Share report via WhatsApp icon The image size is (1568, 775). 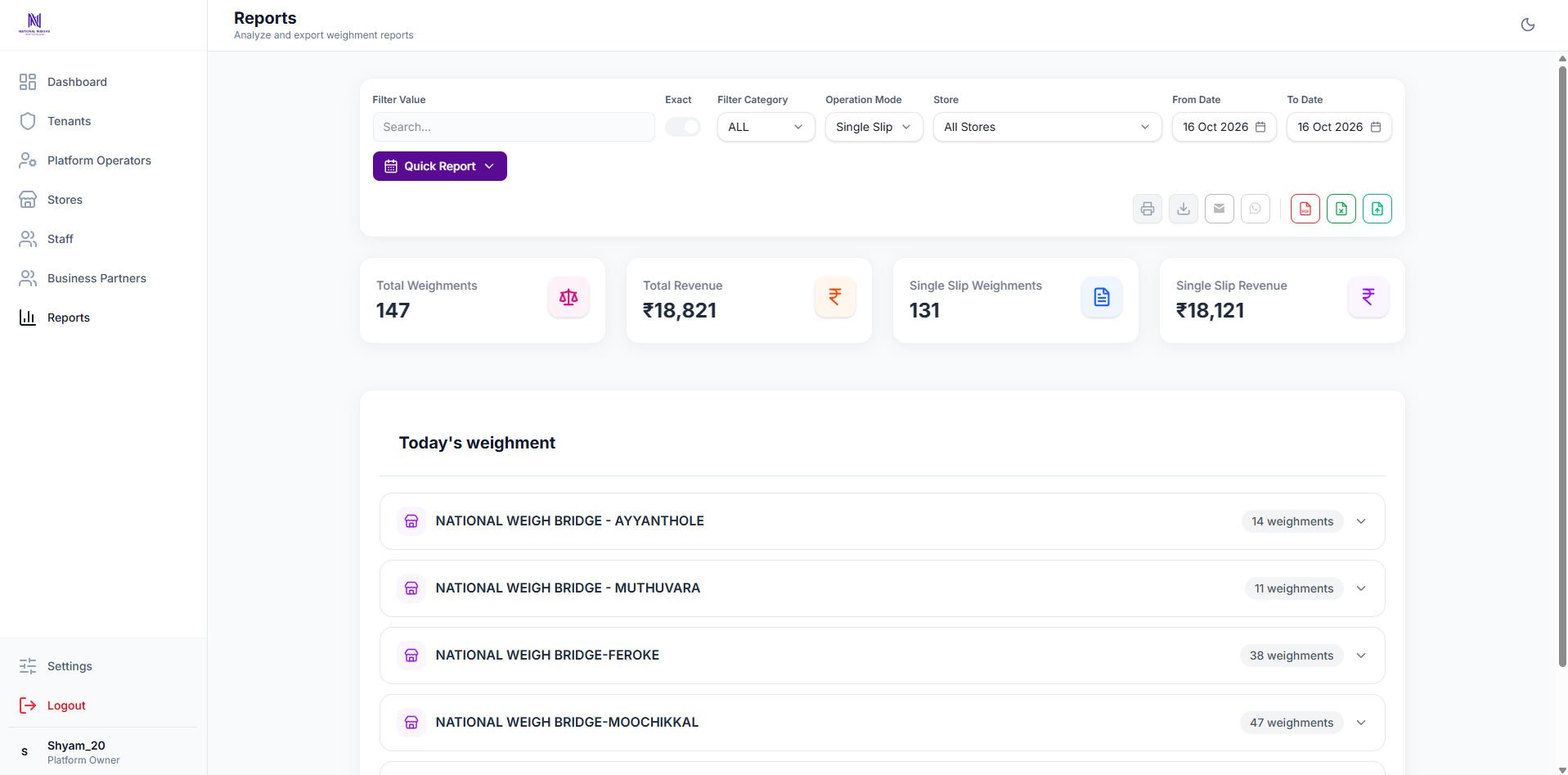pyautogui.click(x=1256, y=209)
